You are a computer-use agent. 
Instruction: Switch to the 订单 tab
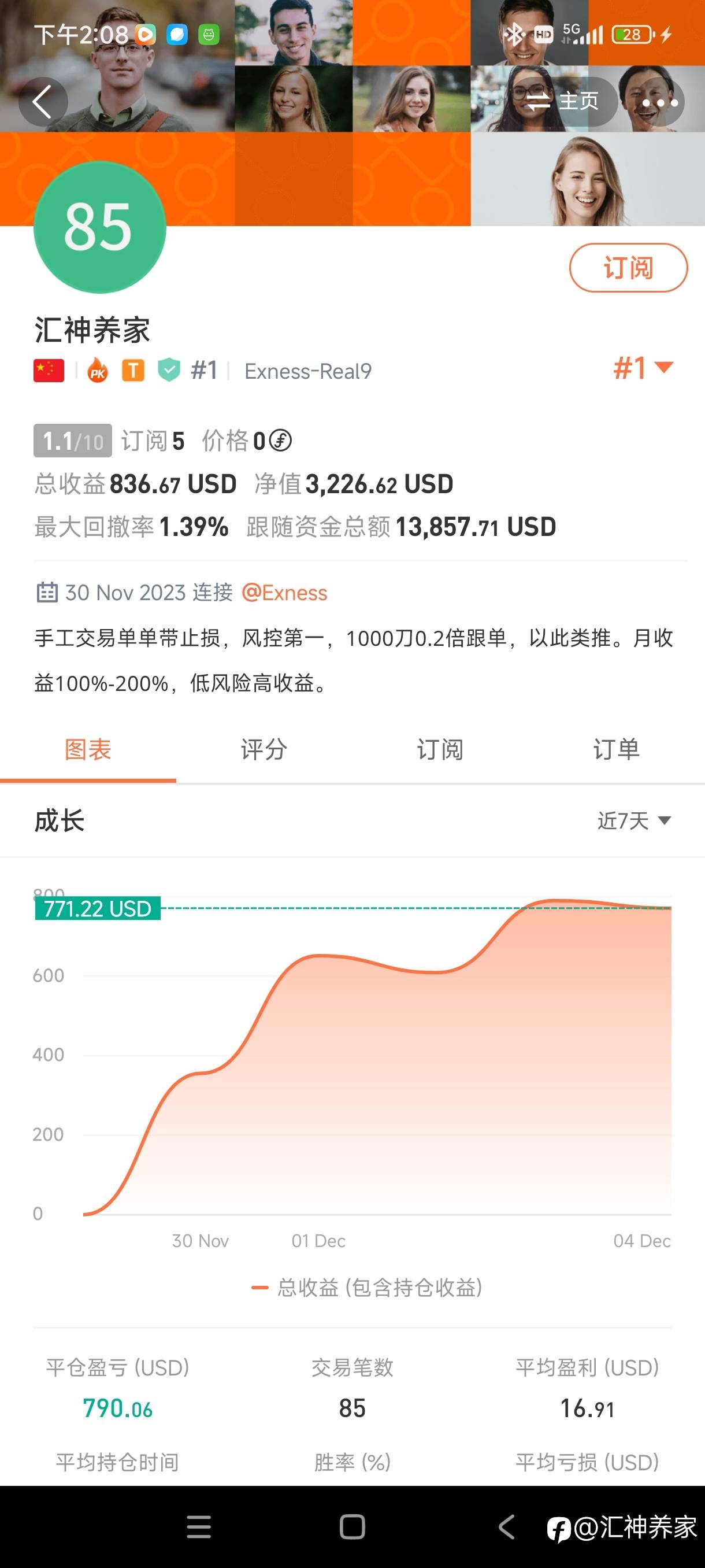[616, 750]
